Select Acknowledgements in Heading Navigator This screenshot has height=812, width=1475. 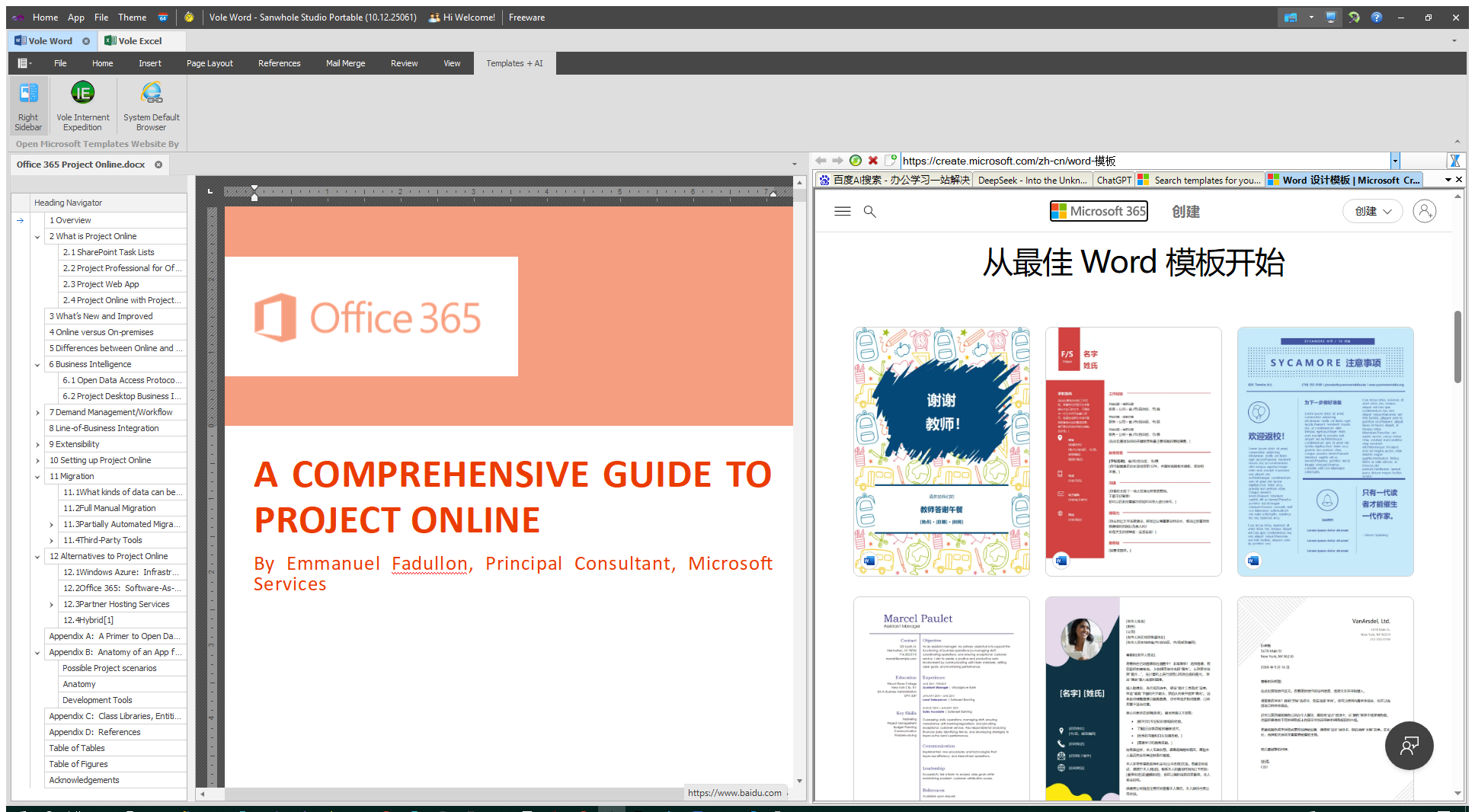coord(115,780)
